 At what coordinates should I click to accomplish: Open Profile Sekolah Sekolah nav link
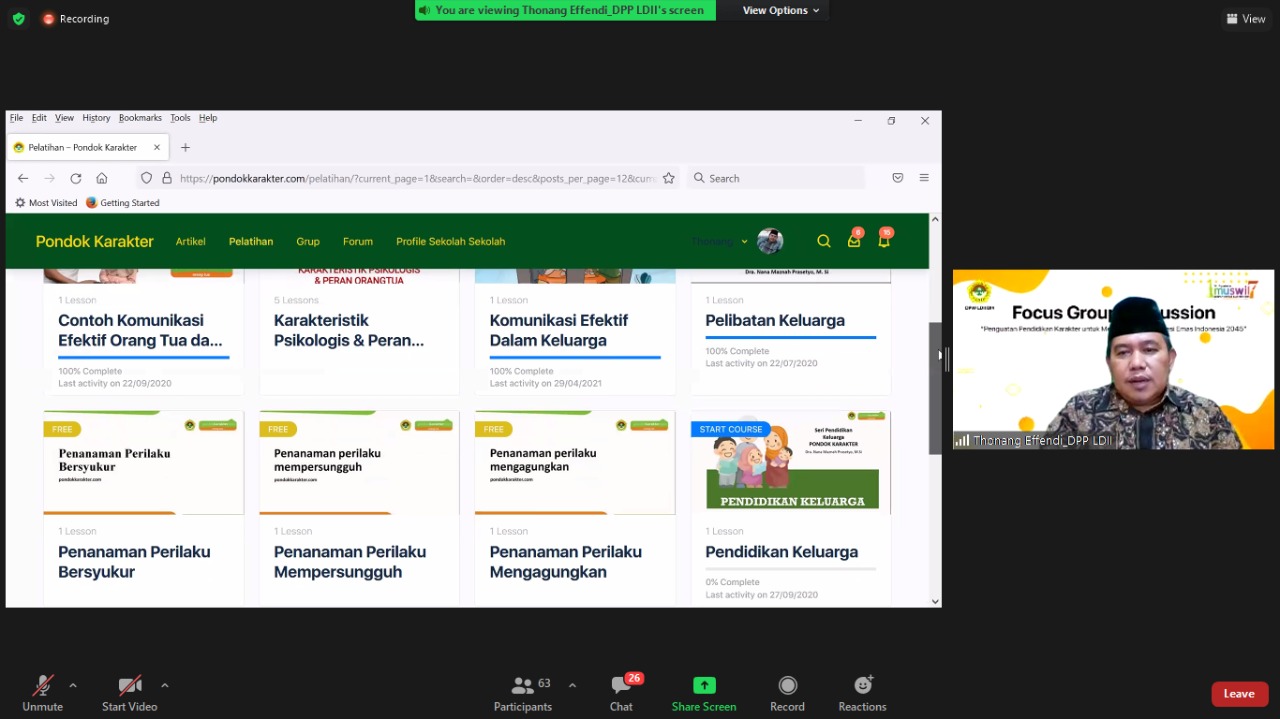(x=450, y=241)
